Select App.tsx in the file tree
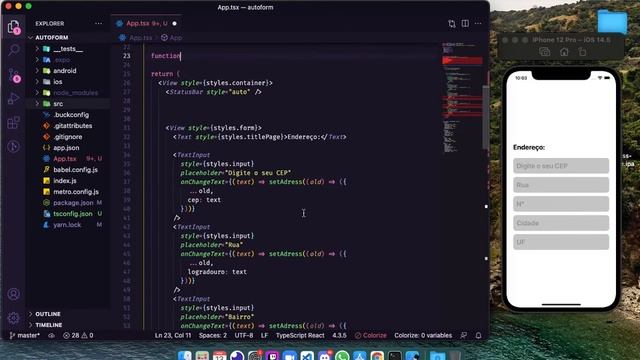The image size is (640, 360). pos(64,159)
